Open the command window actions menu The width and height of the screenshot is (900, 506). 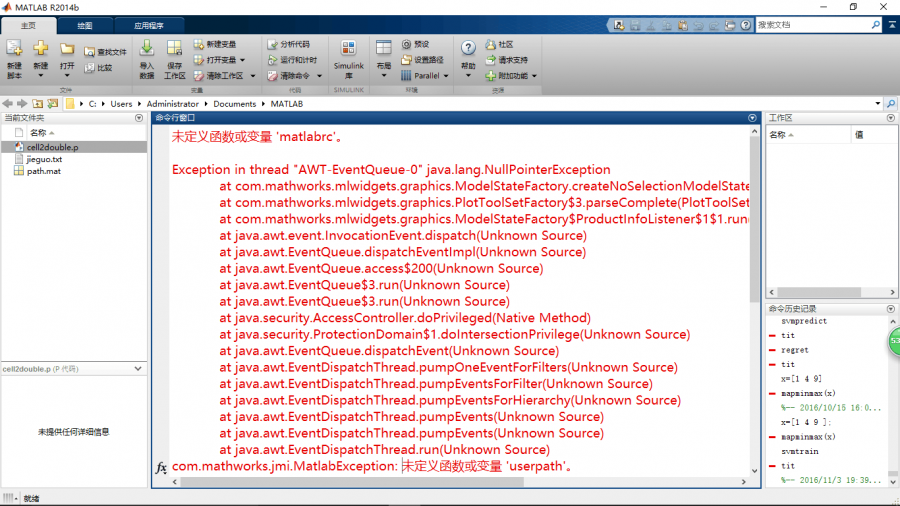pos(752,118)
